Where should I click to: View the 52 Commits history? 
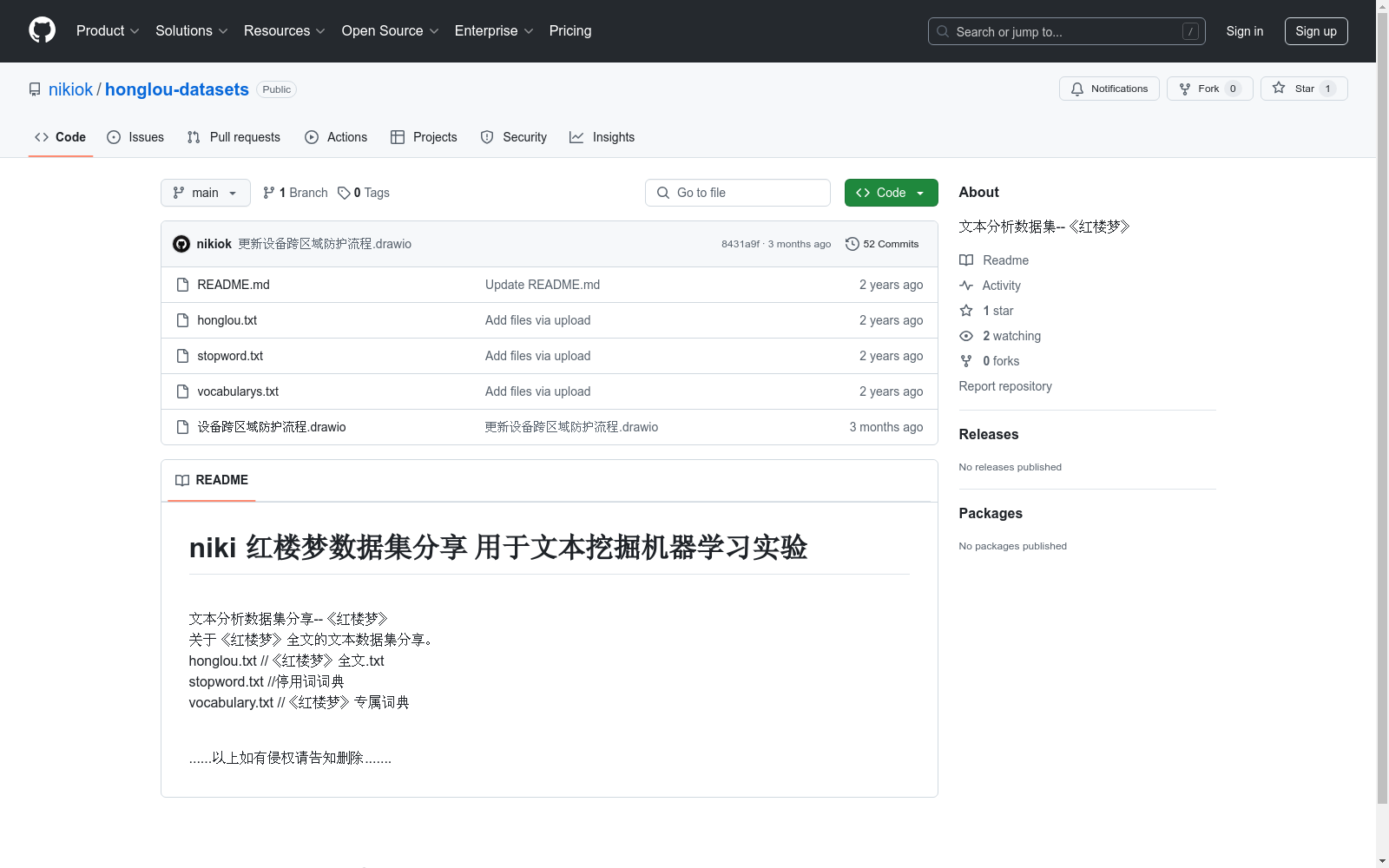point(882,244)
